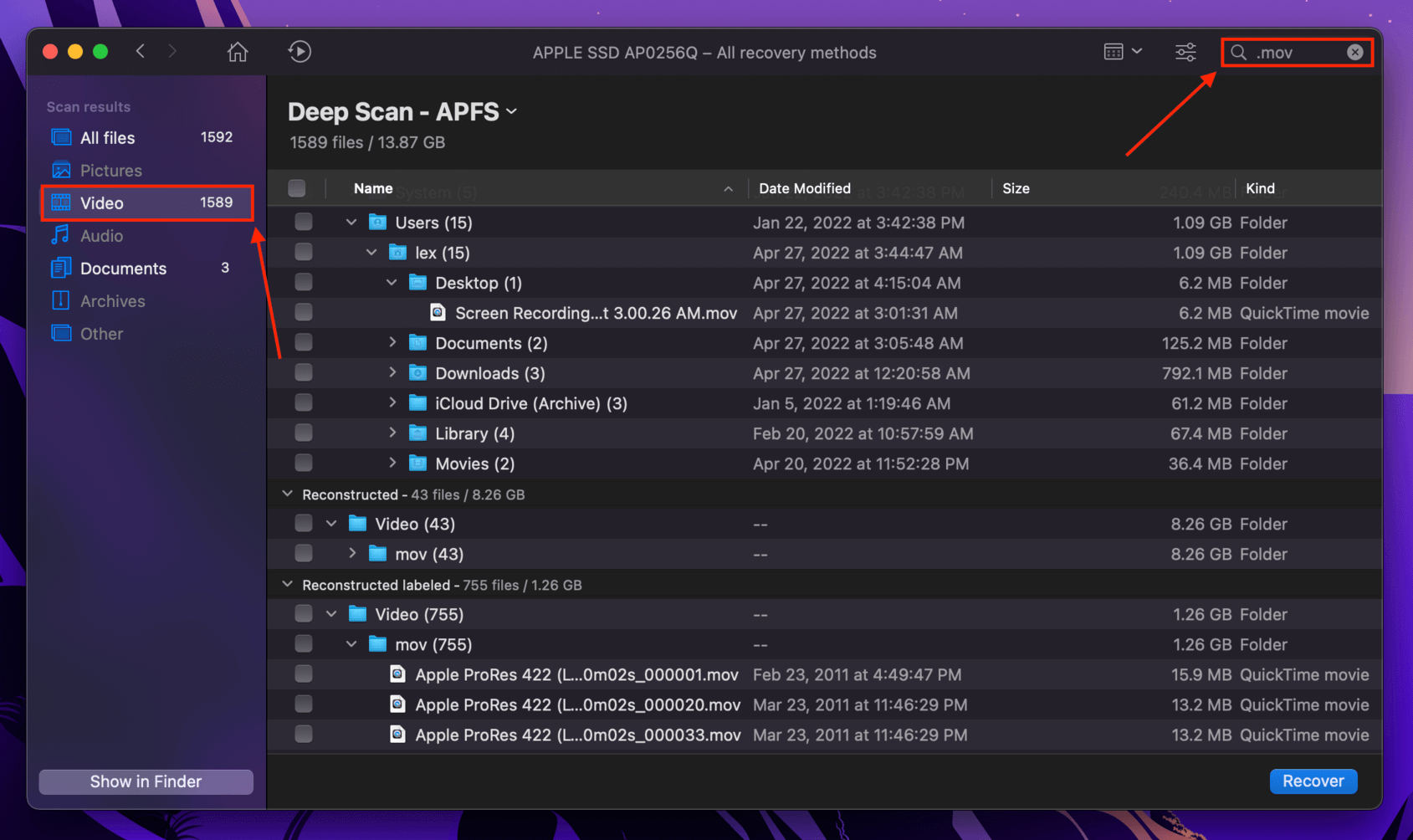The image size is (1413, 840).
Task: Click the Library folder icon
Action: pyautogui.click(x=417, y=433)
